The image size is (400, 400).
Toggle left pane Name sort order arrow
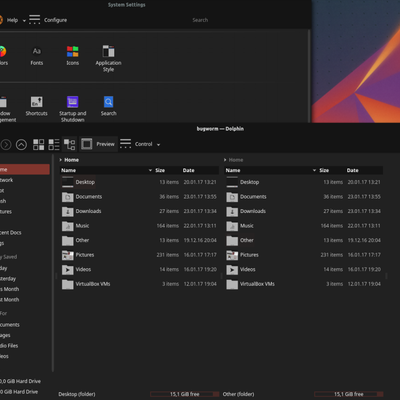[x=150, y=170]
